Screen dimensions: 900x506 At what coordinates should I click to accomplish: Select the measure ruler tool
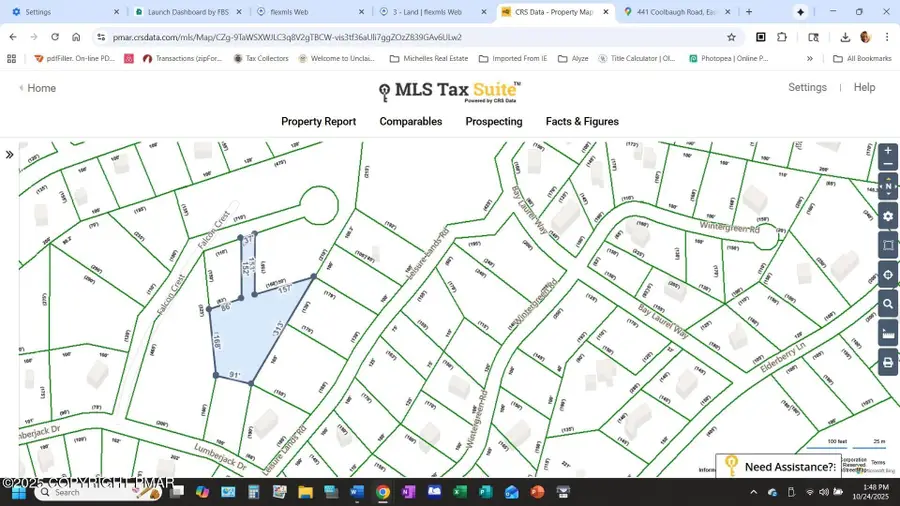887,334
